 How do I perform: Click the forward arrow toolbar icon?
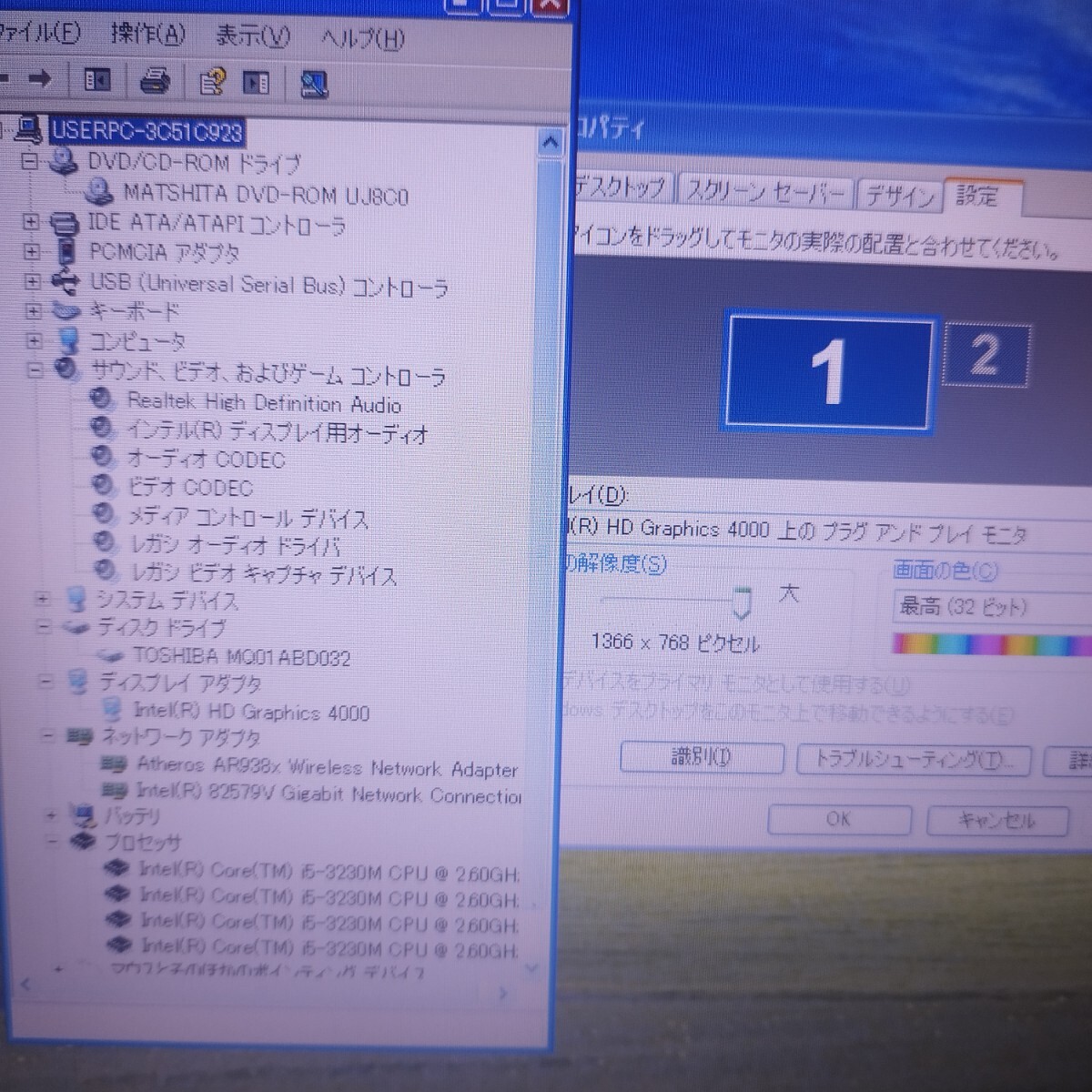40,79
